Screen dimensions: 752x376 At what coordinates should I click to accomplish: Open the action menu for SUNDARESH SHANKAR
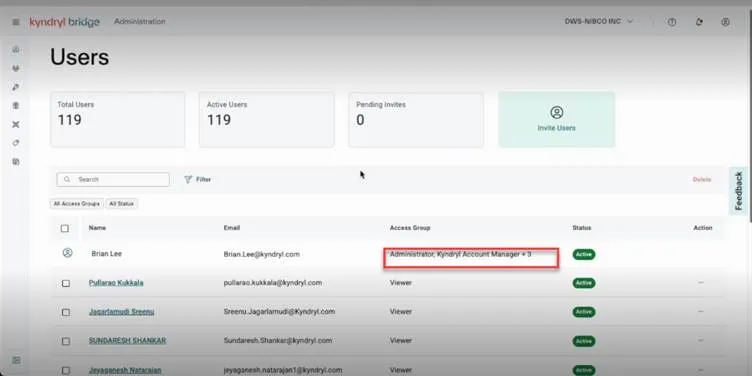coord(701,341)
